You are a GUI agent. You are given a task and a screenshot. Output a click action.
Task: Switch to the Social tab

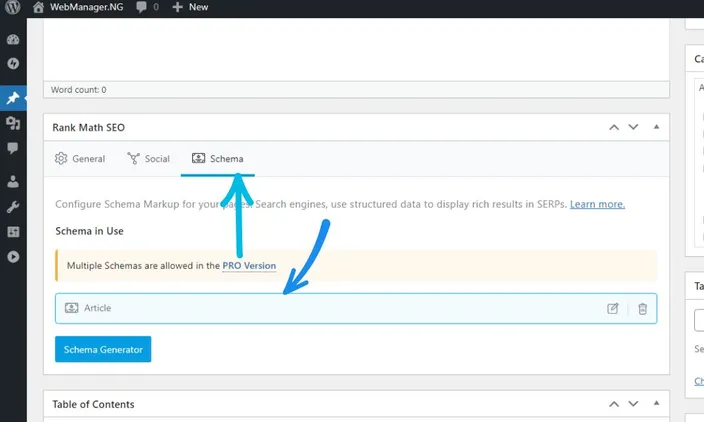pyautogui.click(x=148, y=158)
